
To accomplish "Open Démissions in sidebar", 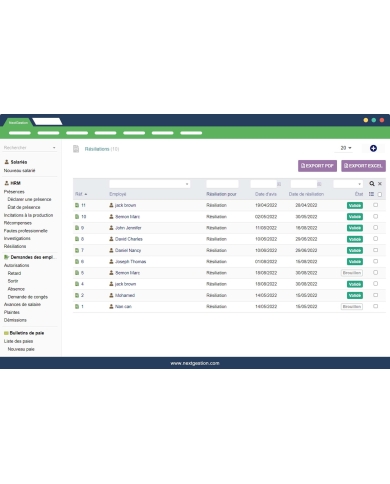I will 15,320.
